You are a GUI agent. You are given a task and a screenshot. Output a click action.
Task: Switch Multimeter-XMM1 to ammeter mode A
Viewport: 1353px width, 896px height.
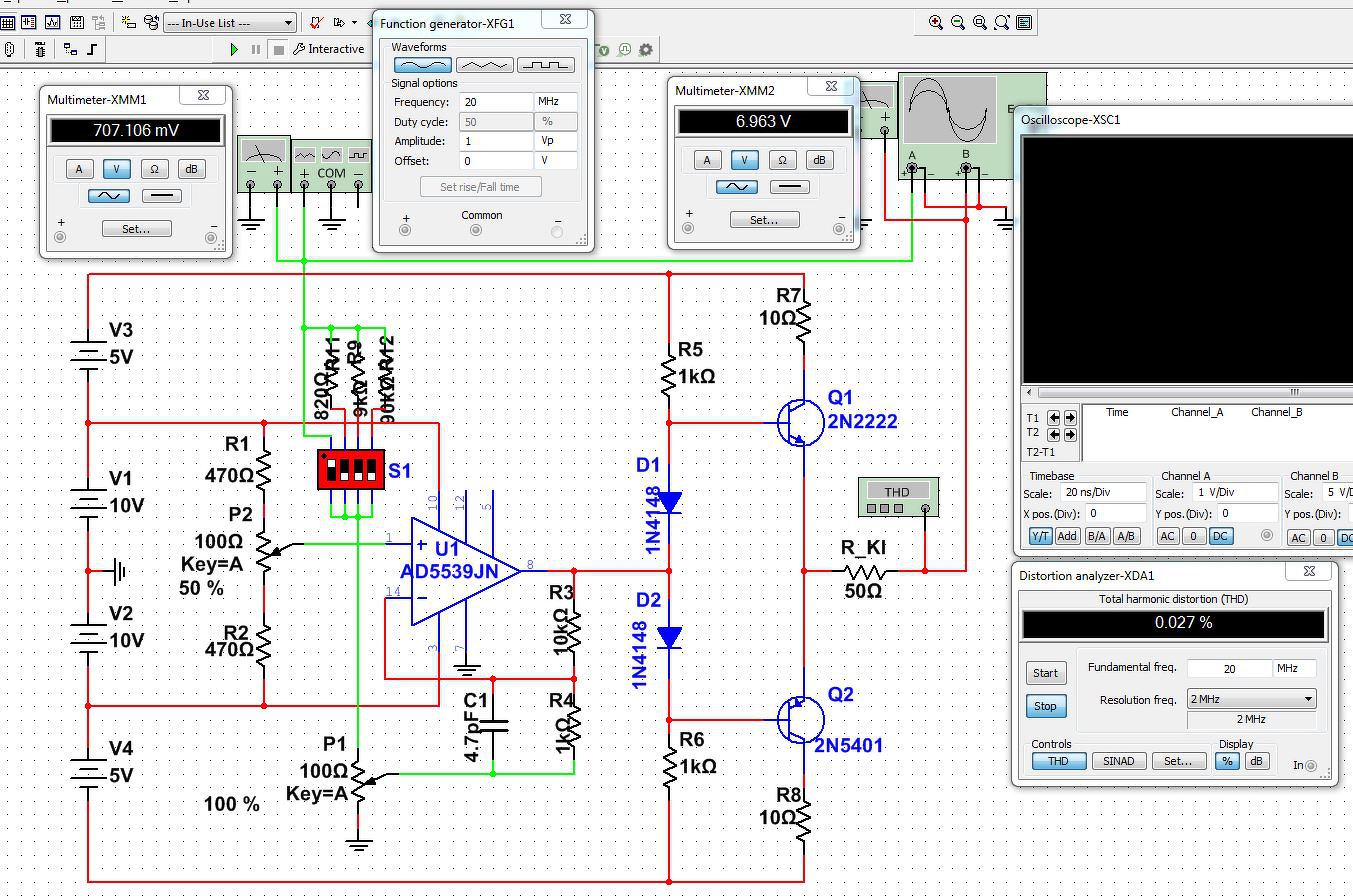point(79,169)
